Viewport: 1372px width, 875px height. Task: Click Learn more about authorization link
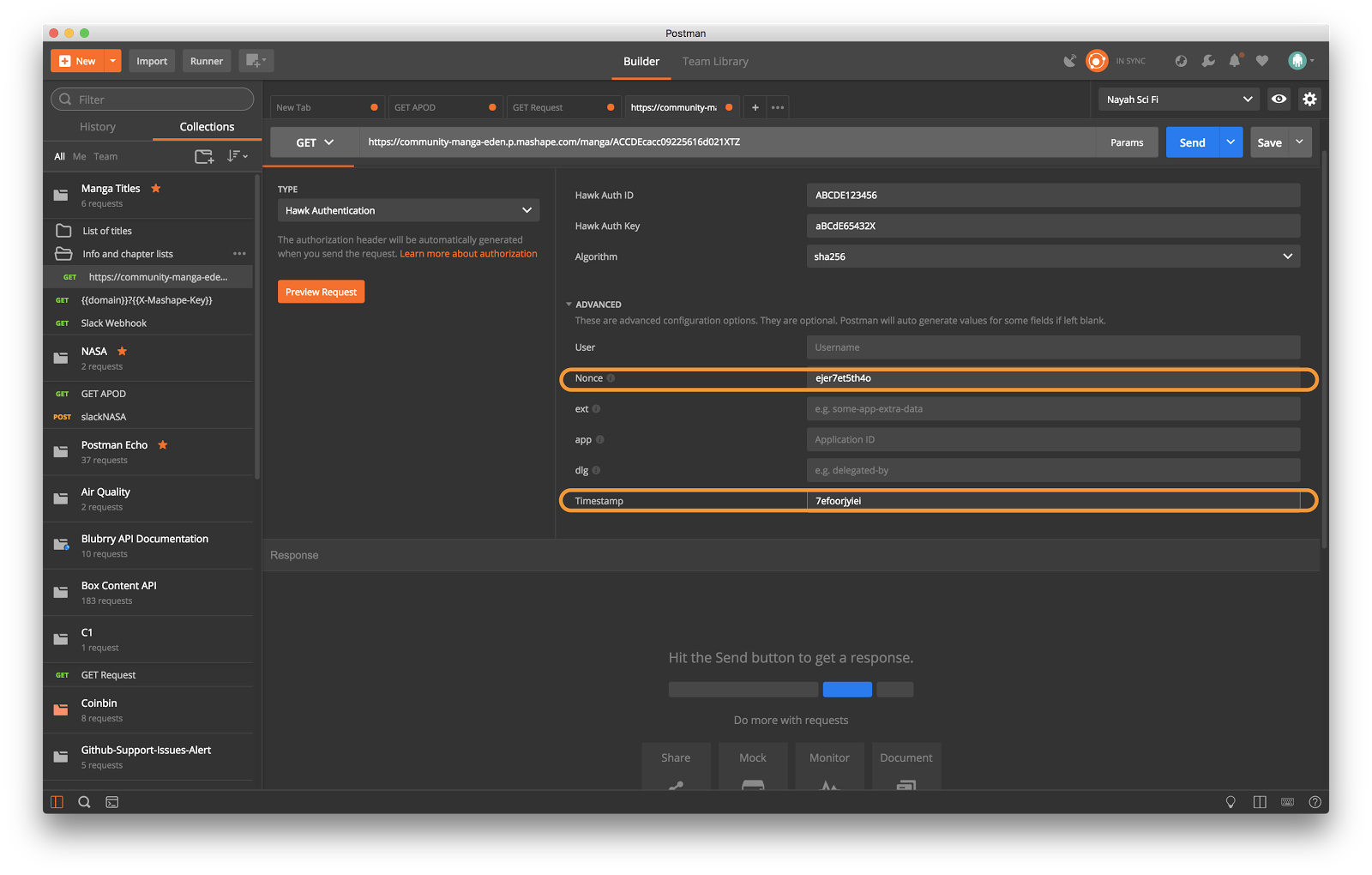pyautogui.click(x=468, y=254)
